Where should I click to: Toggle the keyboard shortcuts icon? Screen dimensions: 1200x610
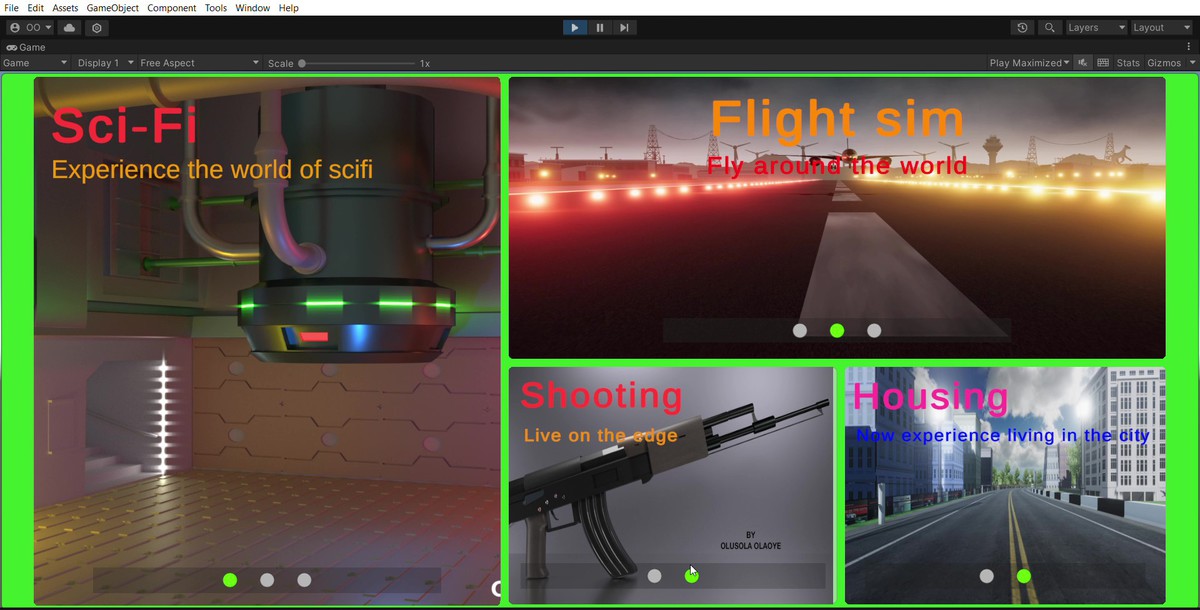1103,63
